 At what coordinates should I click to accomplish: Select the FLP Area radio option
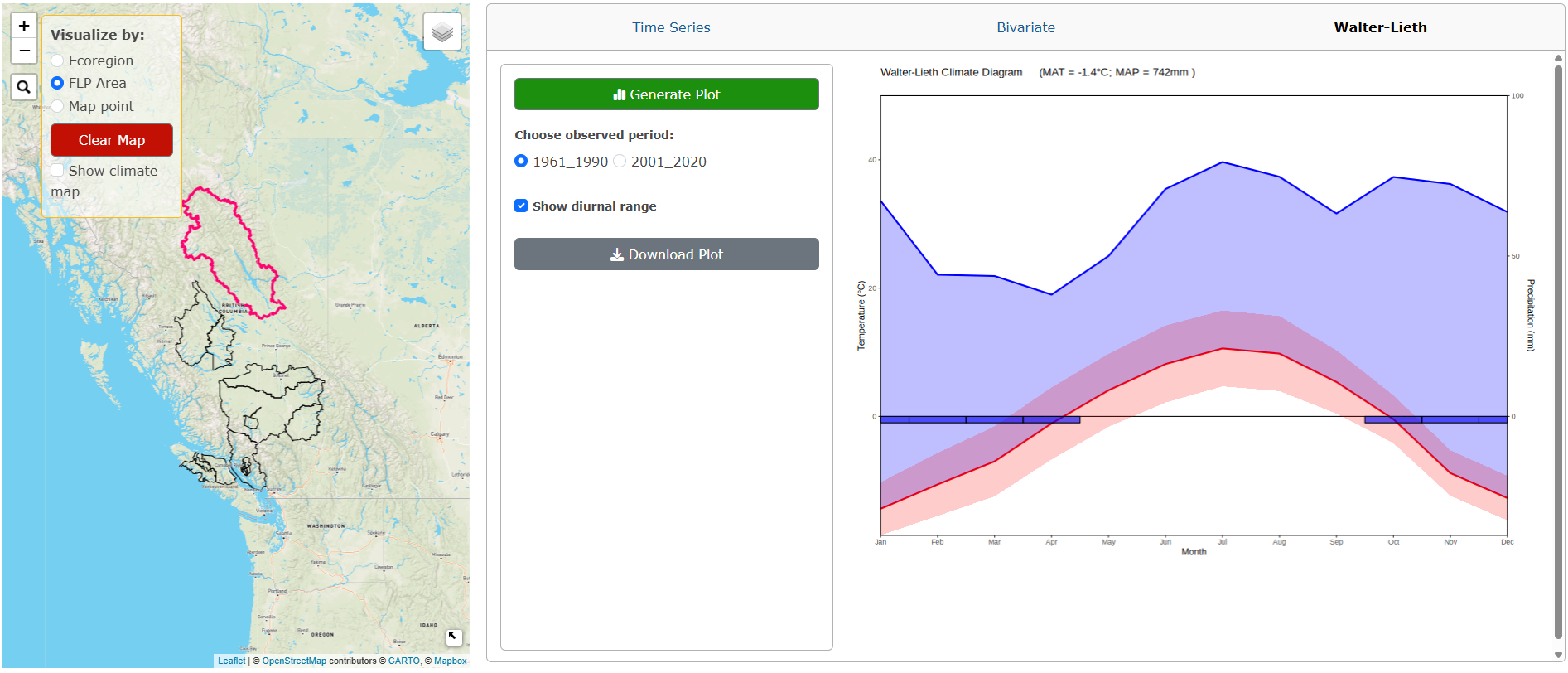pyautogui.click(x=57, y=83)
